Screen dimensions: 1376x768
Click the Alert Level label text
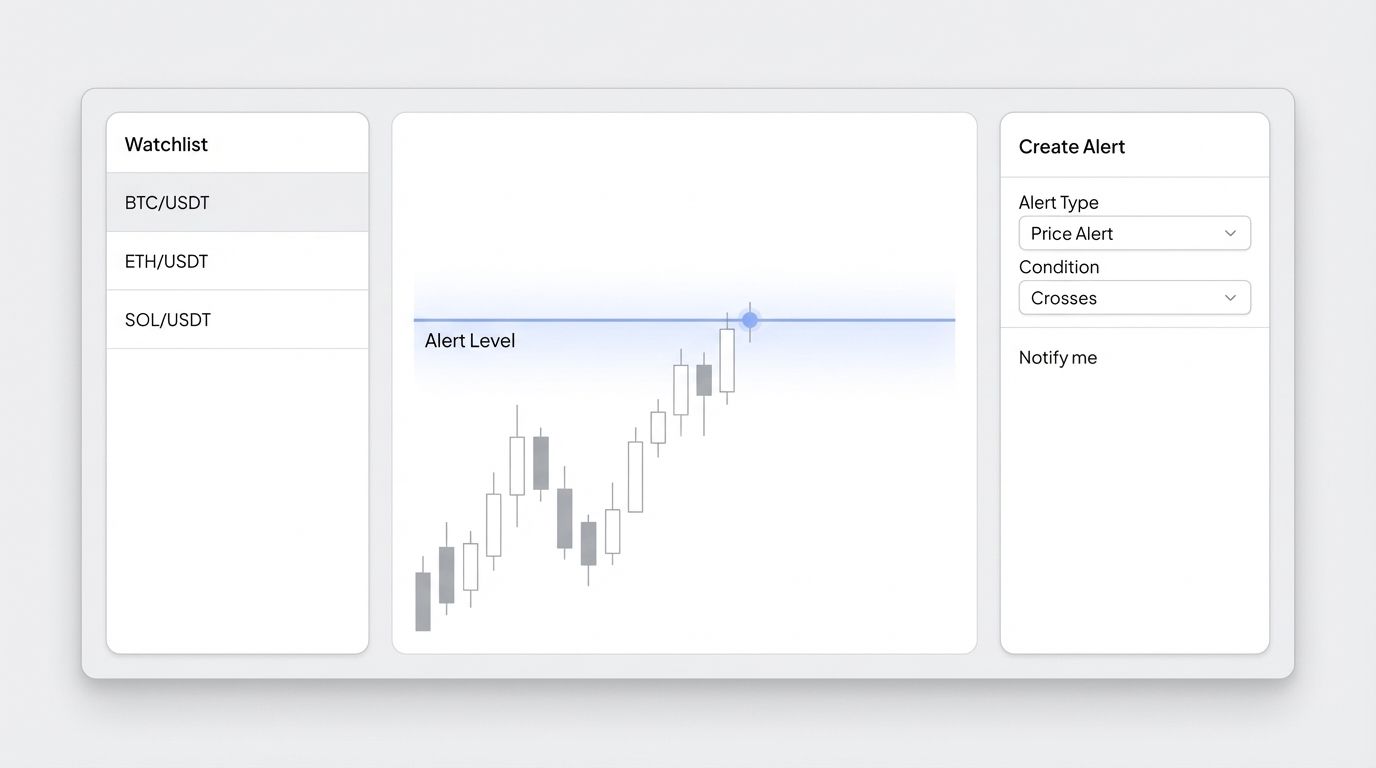(470, 340)
